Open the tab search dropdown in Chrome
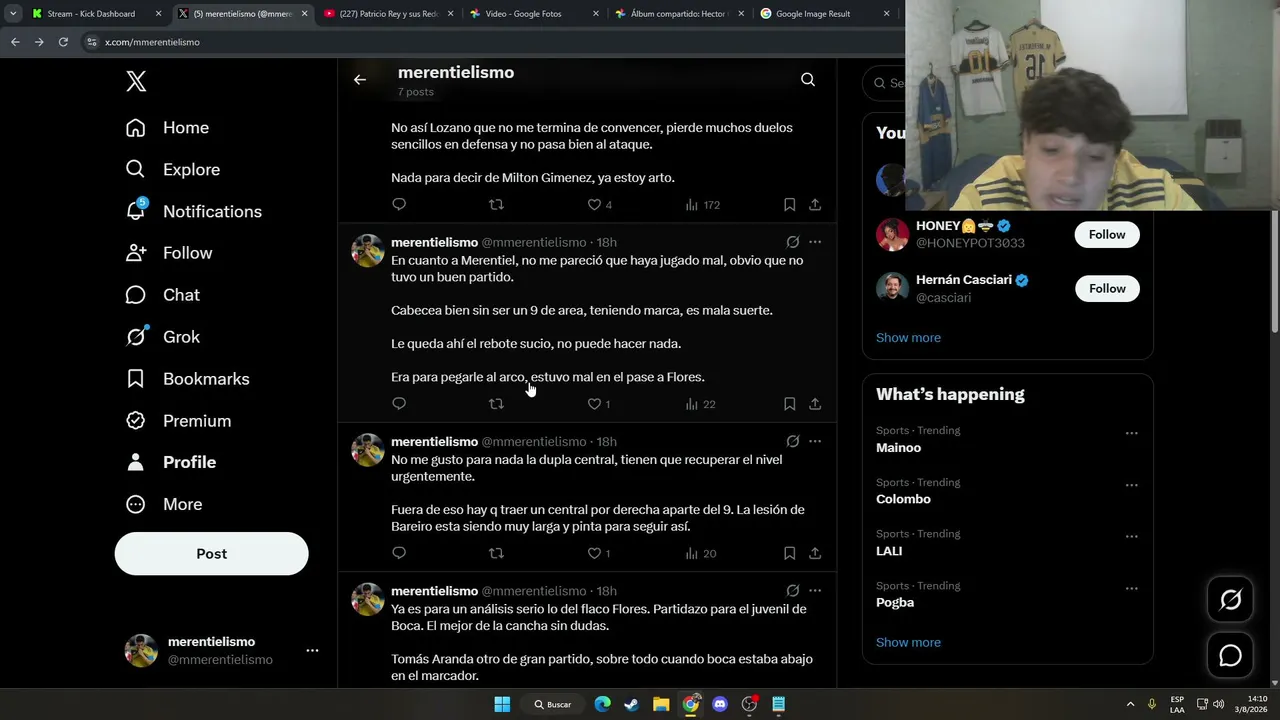 pos(13,14)
